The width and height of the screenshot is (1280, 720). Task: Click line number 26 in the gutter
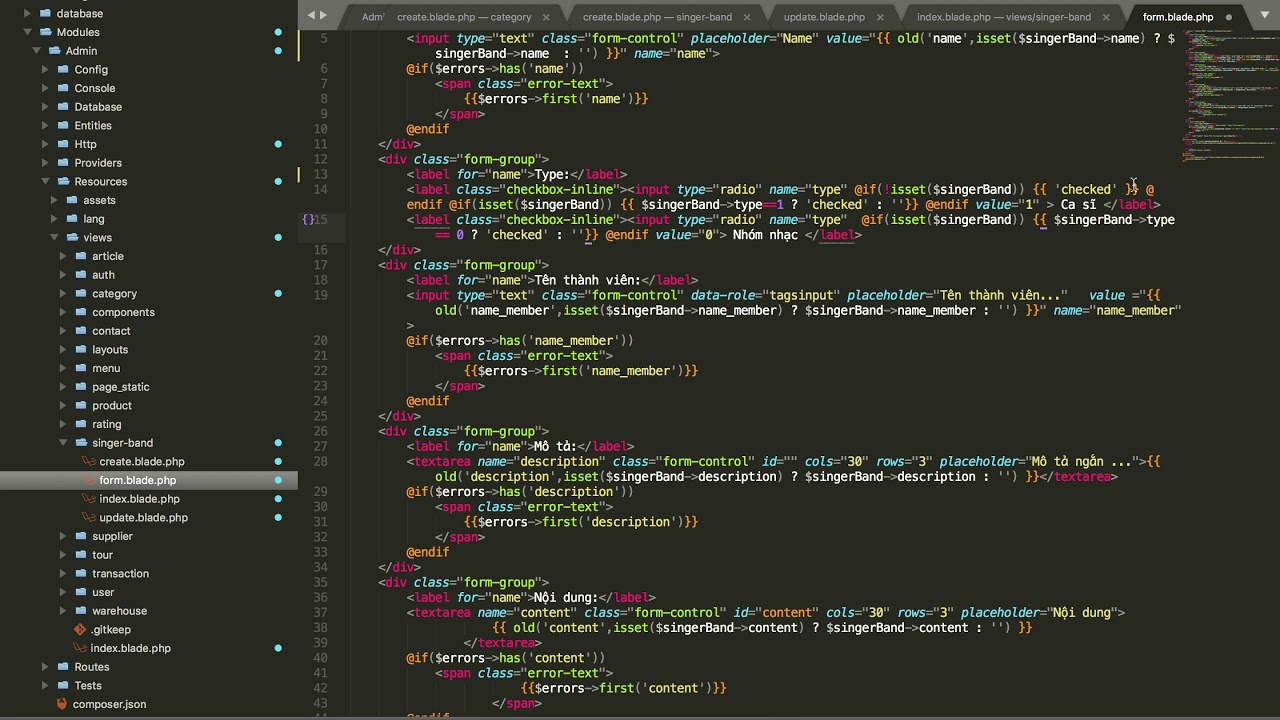[x=320, y=431]
